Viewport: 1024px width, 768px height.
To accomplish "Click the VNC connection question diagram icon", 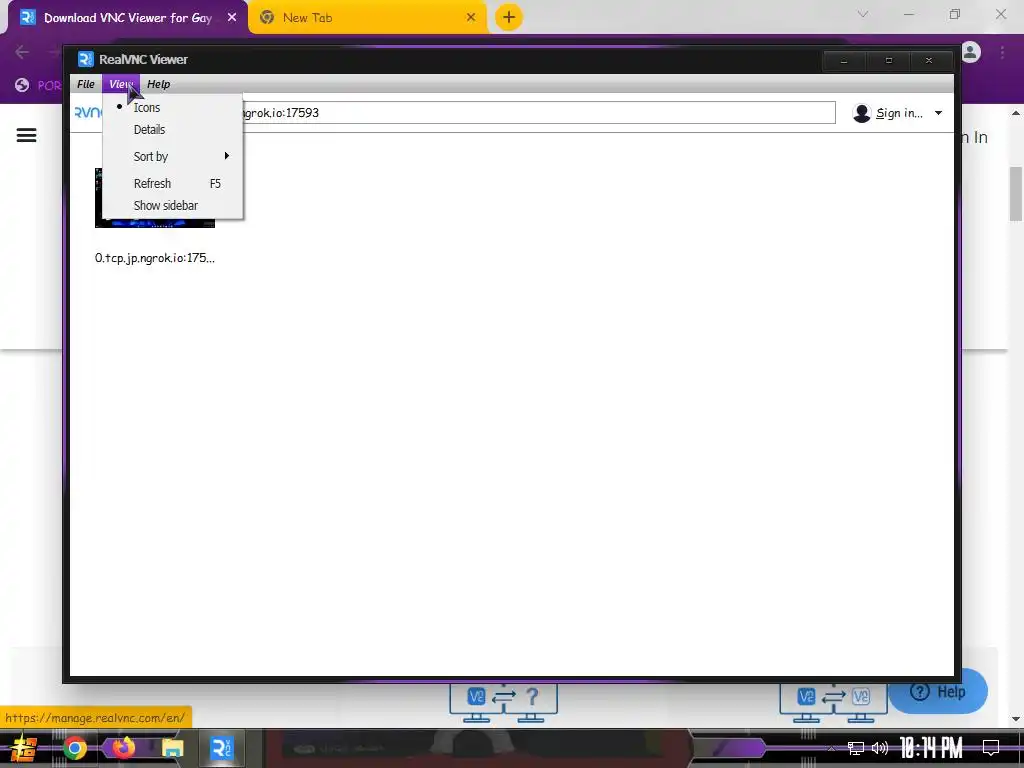I will coord(504,702).
